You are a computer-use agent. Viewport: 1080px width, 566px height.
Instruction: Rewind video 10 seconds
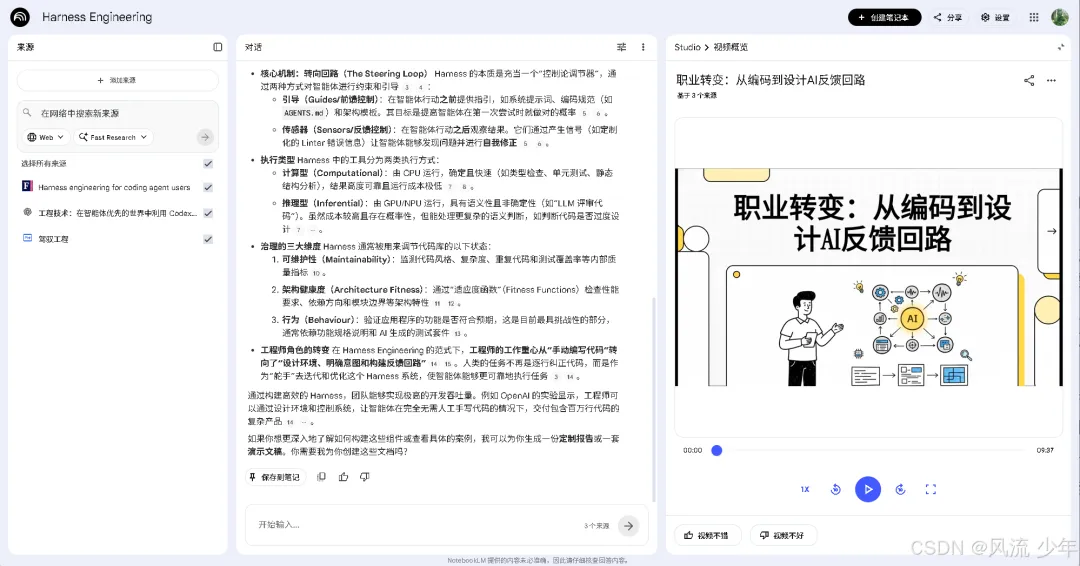pos(835,490)
